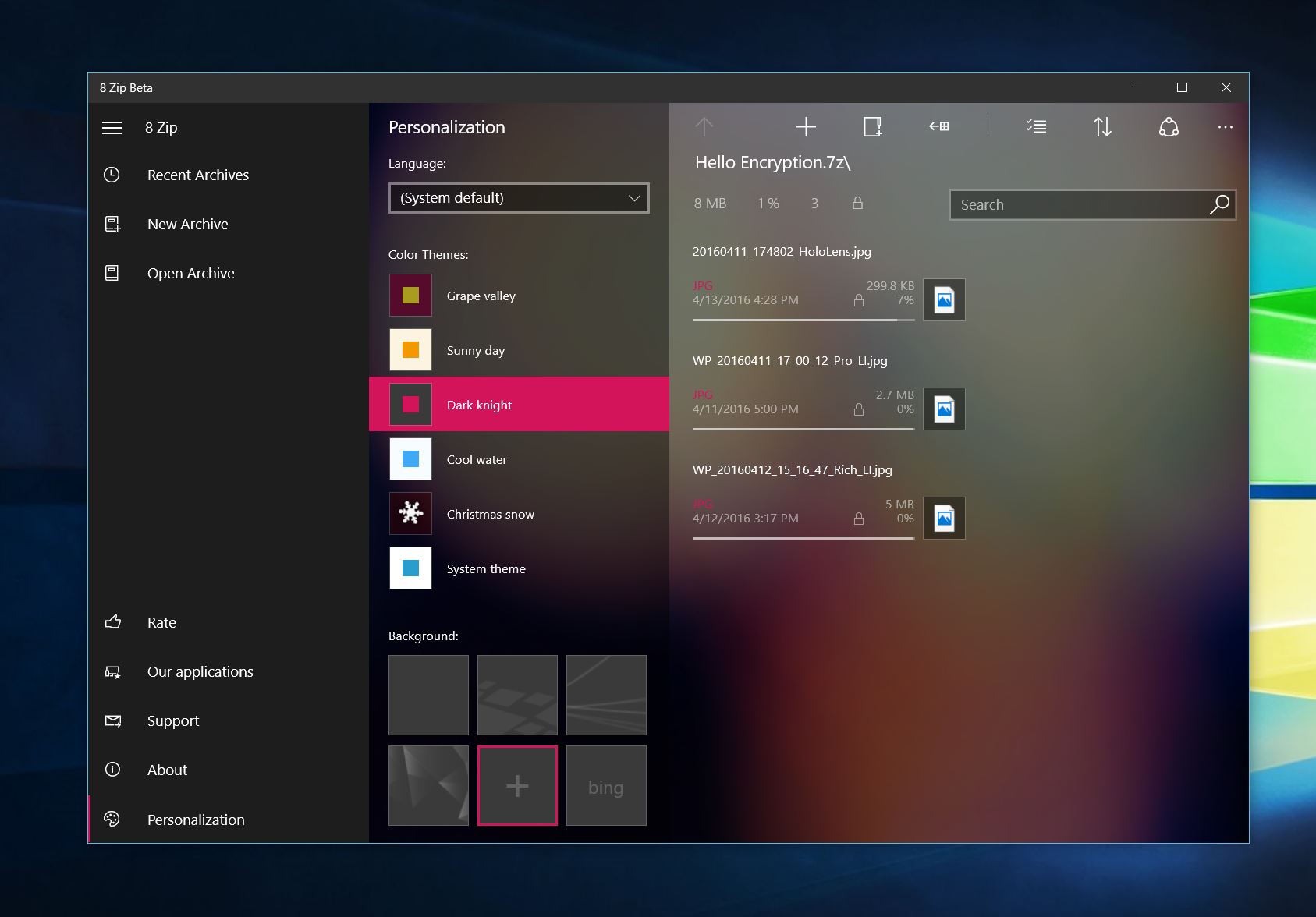This screenshot has width=1316, height=917.
Task: Go to New Archive page
Action: point(228,224)
